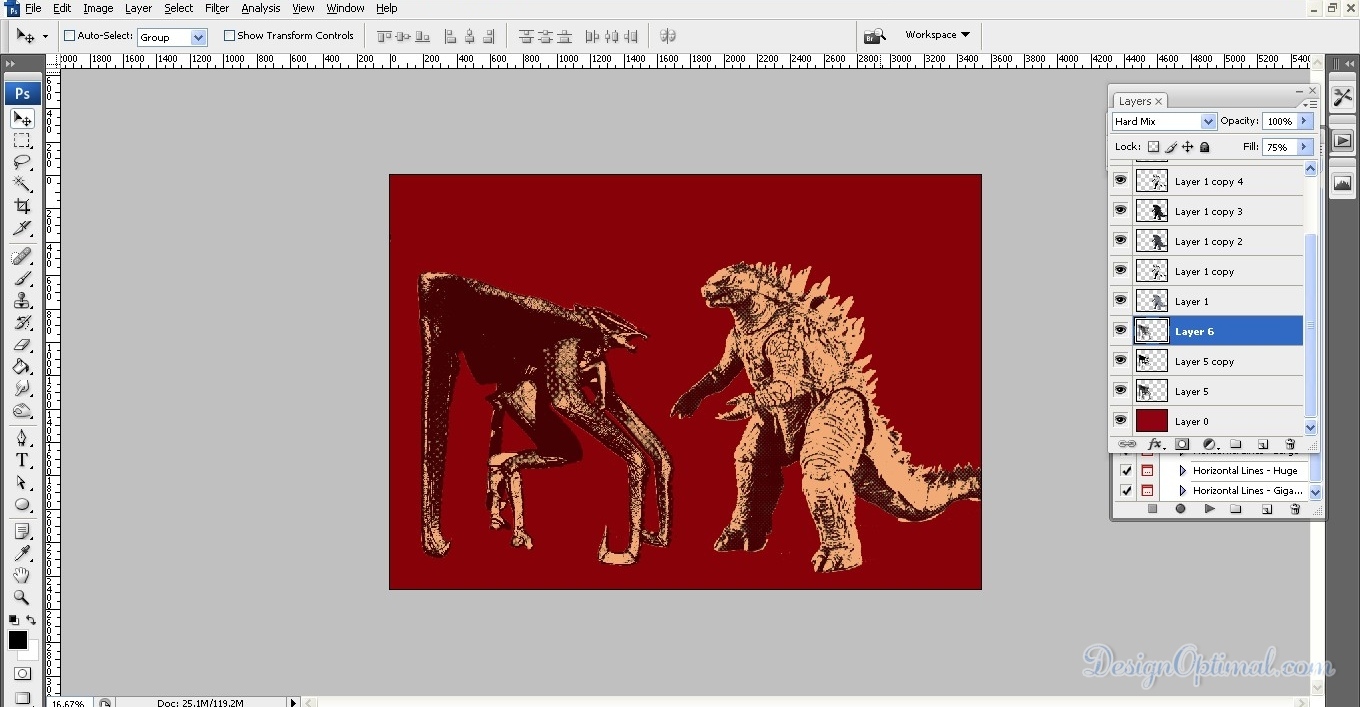Click the foreground color swatch

(x=18, y=640)
